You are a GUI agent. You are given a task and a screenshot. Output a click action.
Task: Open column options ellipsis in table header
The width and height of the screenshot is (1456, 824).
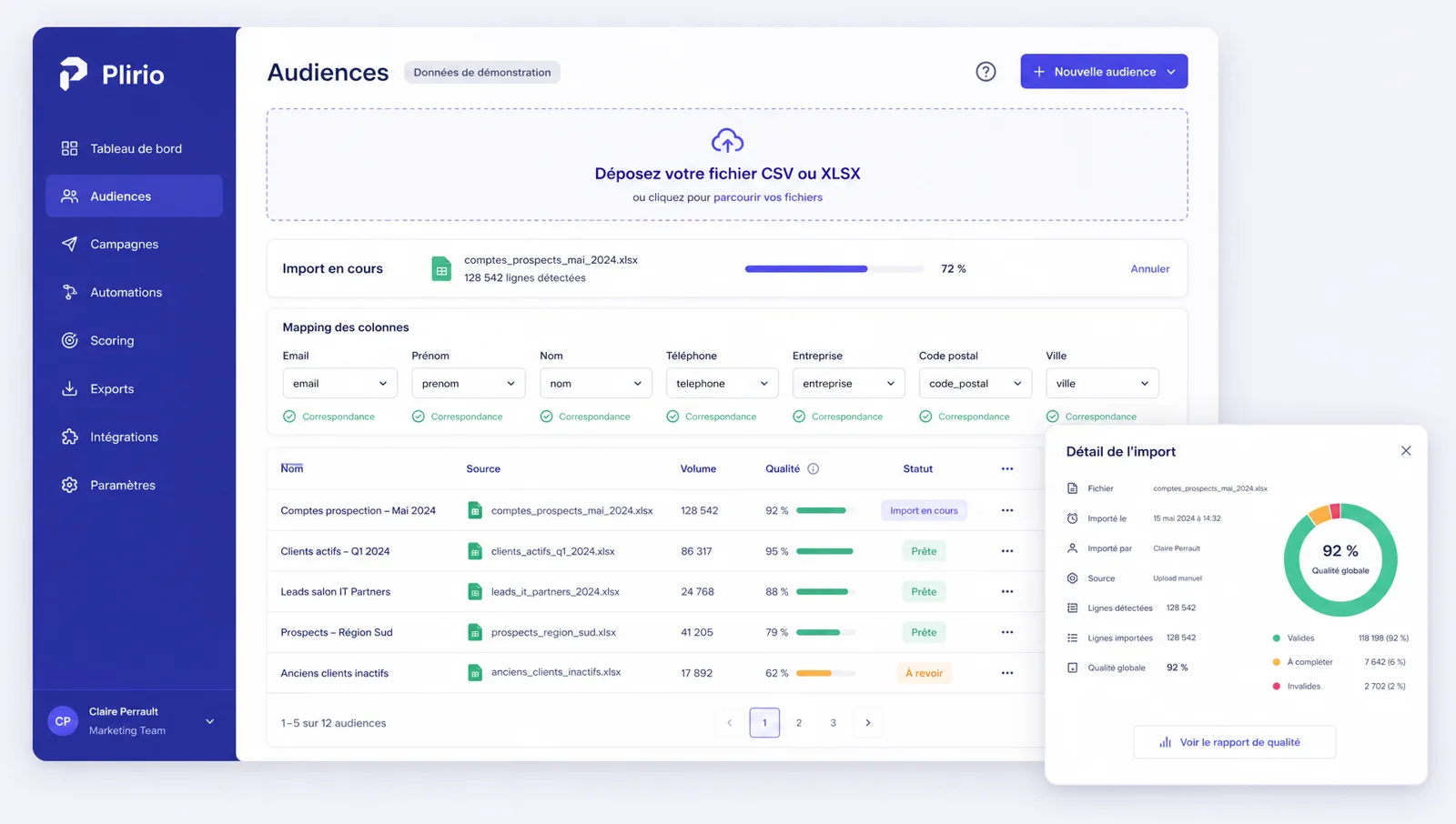(x=1007, y=468)
